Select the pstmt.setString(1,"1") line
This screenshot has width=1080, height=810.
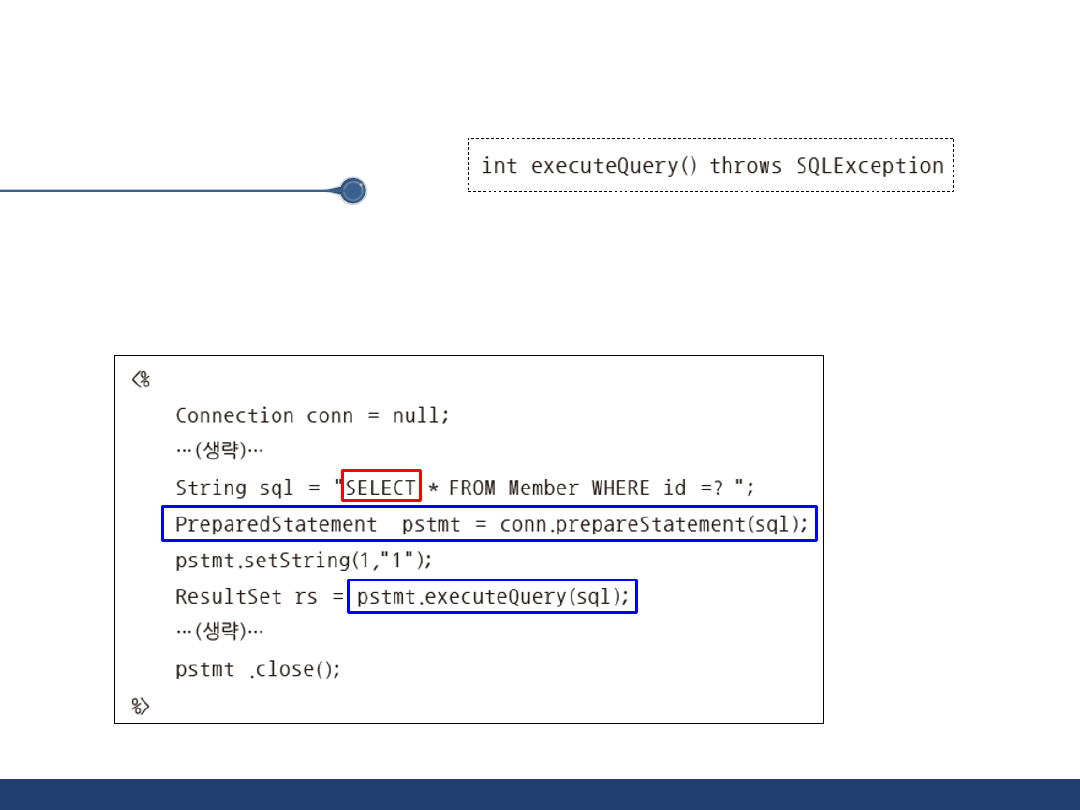(x=304, y=560)
